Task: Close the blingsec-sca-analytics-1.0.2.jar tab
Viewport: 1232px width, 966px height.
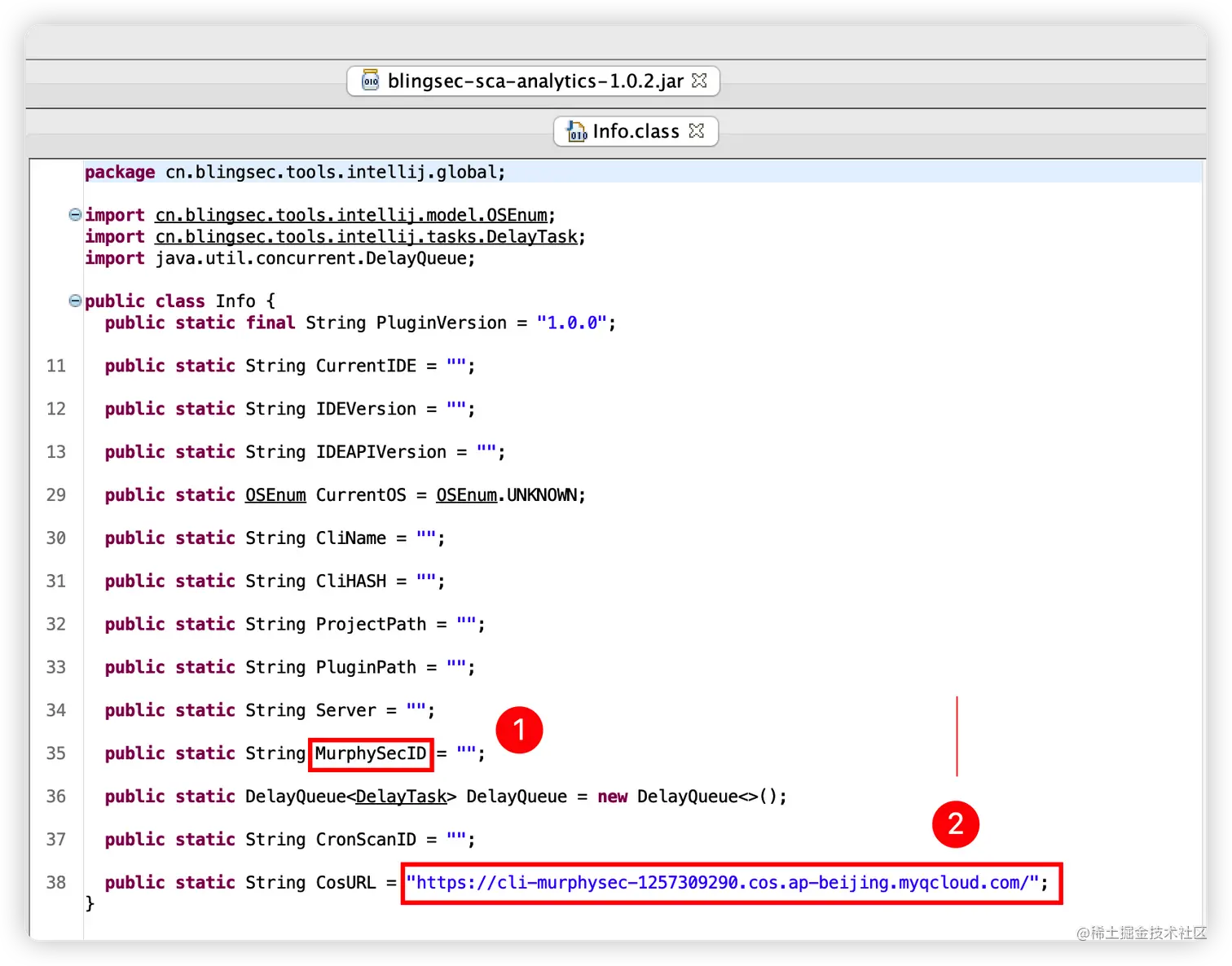Action: [x=699, y=81]
